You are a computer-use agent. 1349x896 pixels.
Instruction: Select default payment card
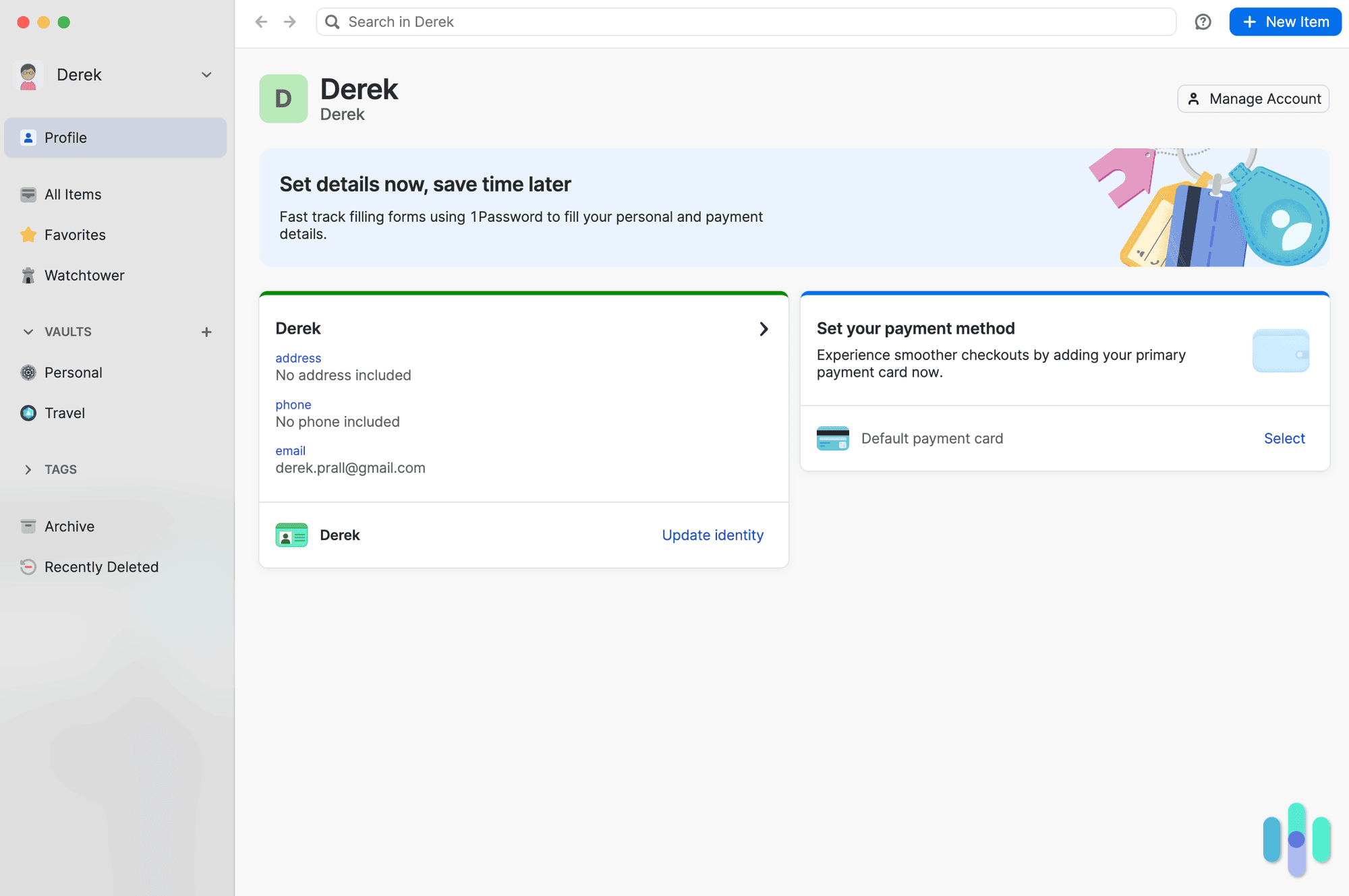[1284, 438]
